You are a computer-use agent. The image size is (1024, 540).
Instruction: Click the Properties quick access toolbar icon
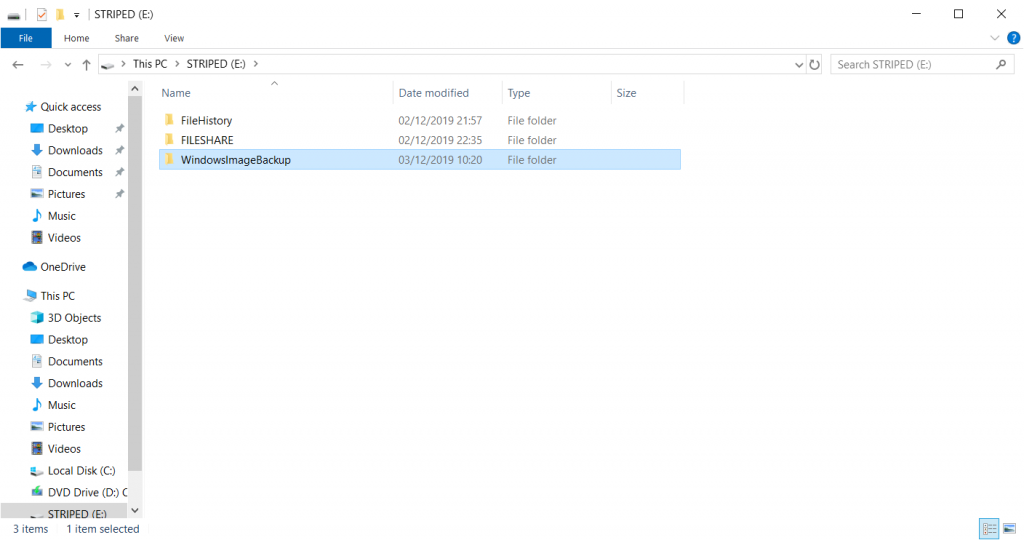tap(42, 14)
